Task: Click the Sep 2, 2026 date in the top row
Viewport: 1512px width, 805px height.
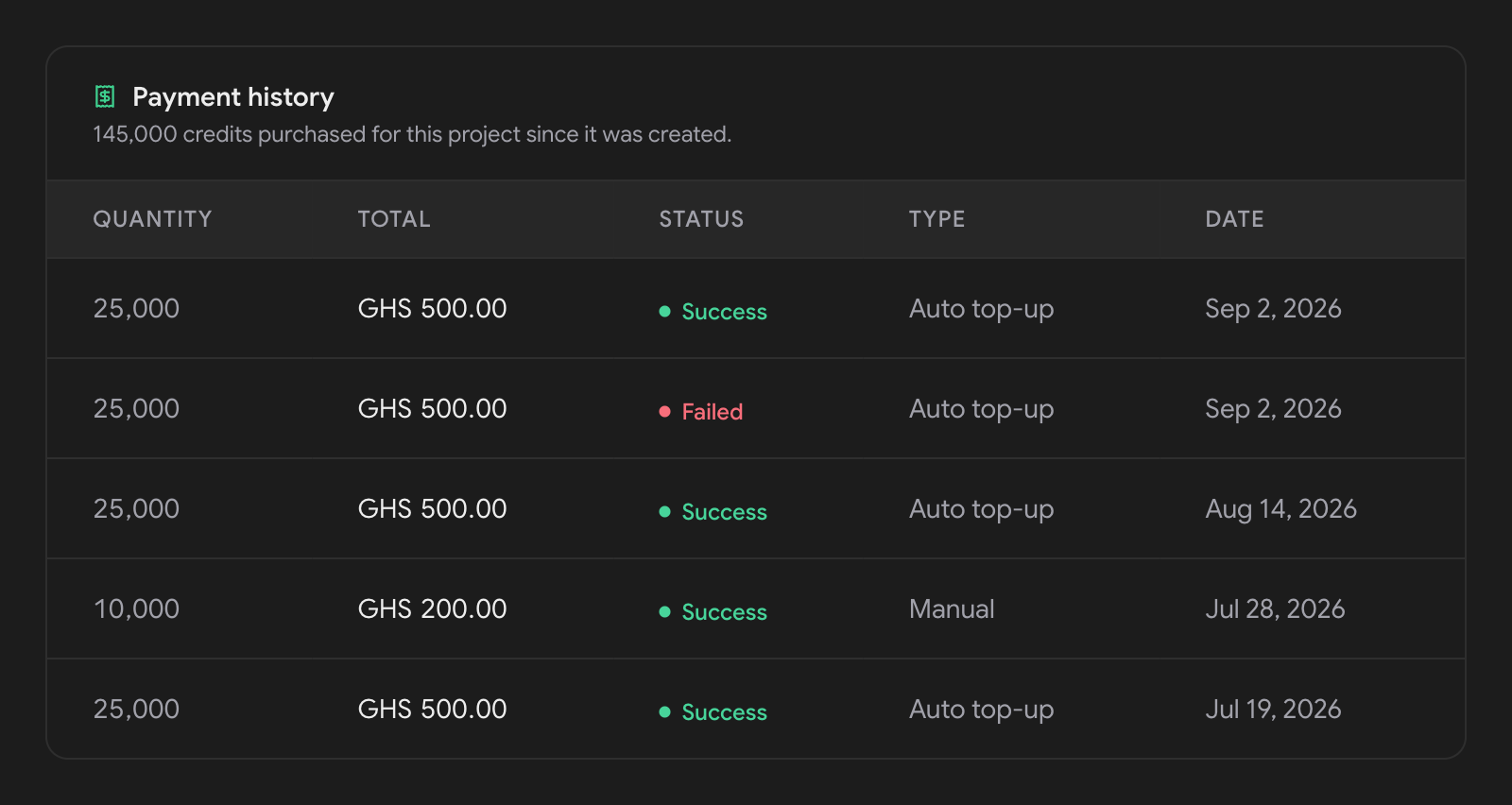Action: [1273, 309]
